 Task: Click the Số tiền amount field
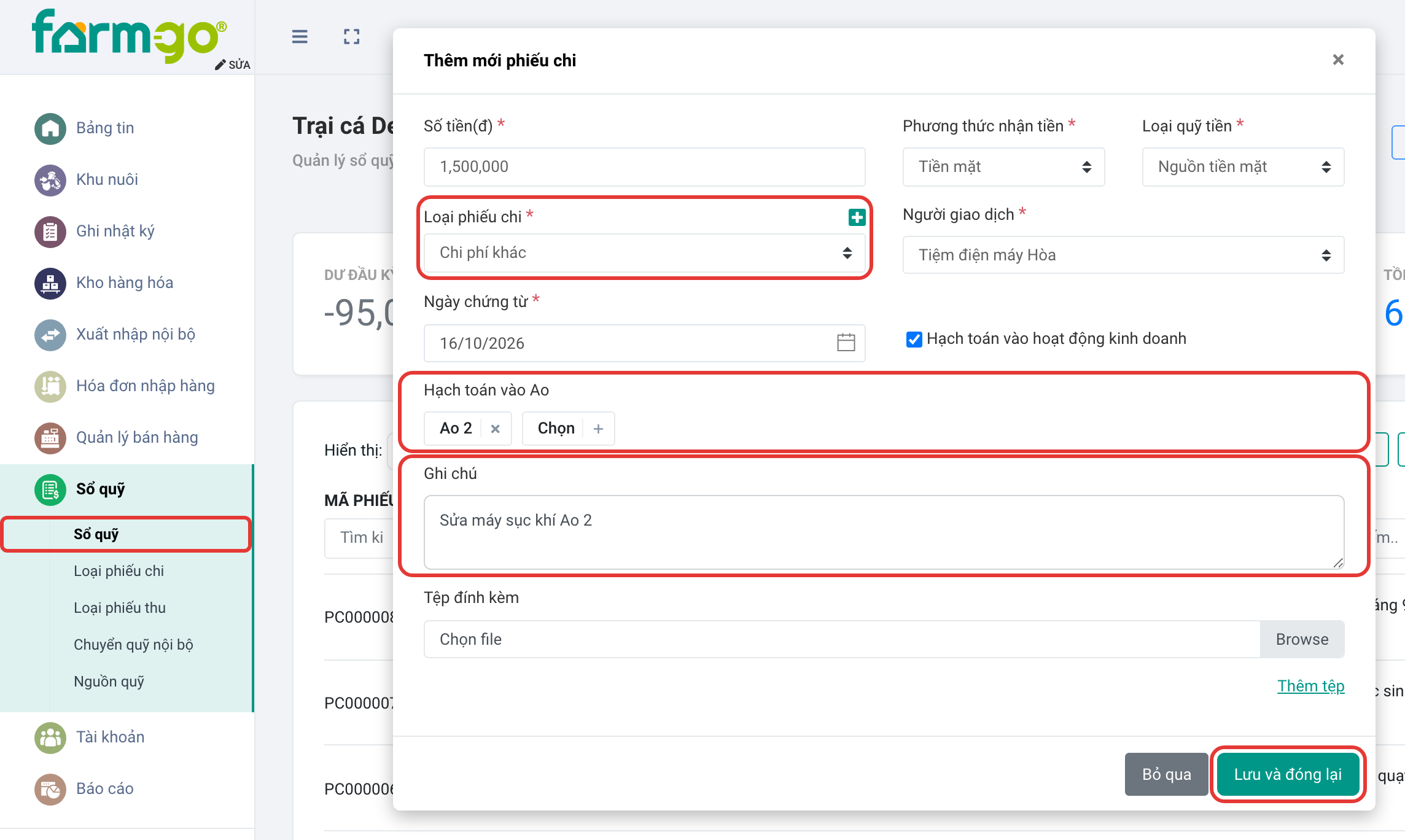pyautogui.click(x=644, y=166)
